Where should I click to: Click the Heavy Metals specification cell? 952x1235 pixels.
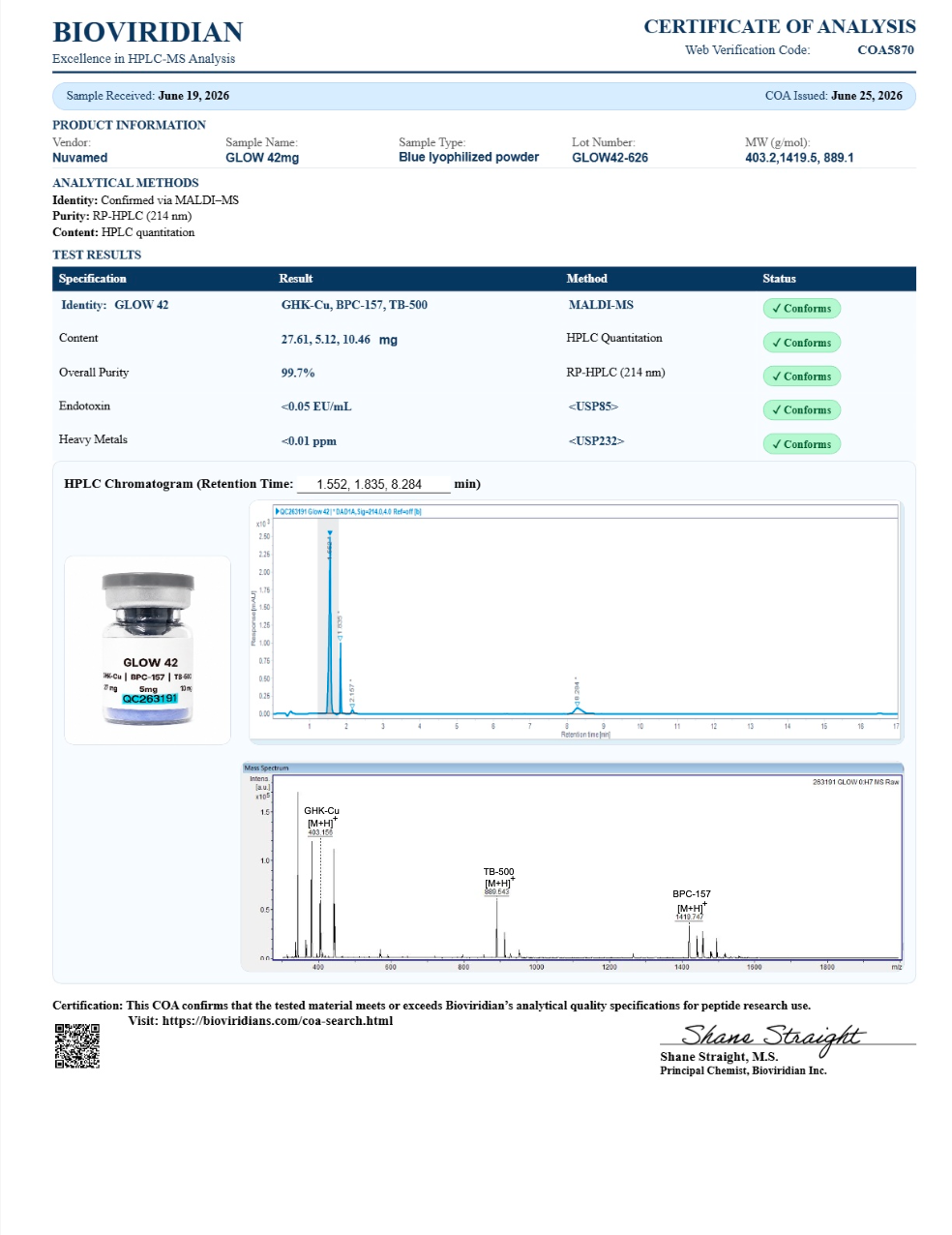93,439
